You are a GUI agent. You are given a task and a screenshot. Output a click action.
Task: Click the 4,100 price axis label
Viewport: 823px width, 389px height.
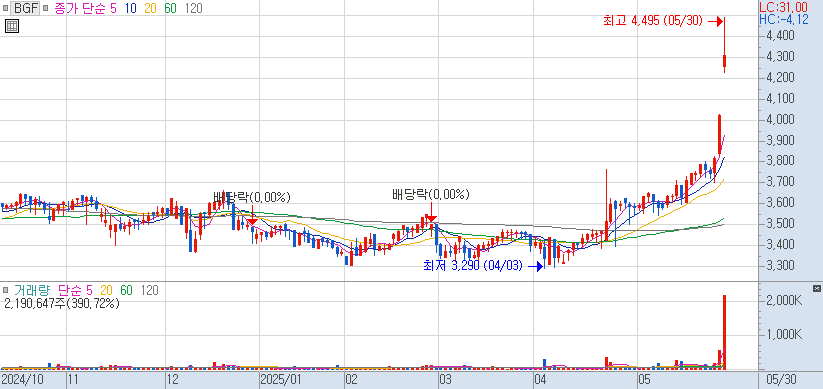pos(780,99)
